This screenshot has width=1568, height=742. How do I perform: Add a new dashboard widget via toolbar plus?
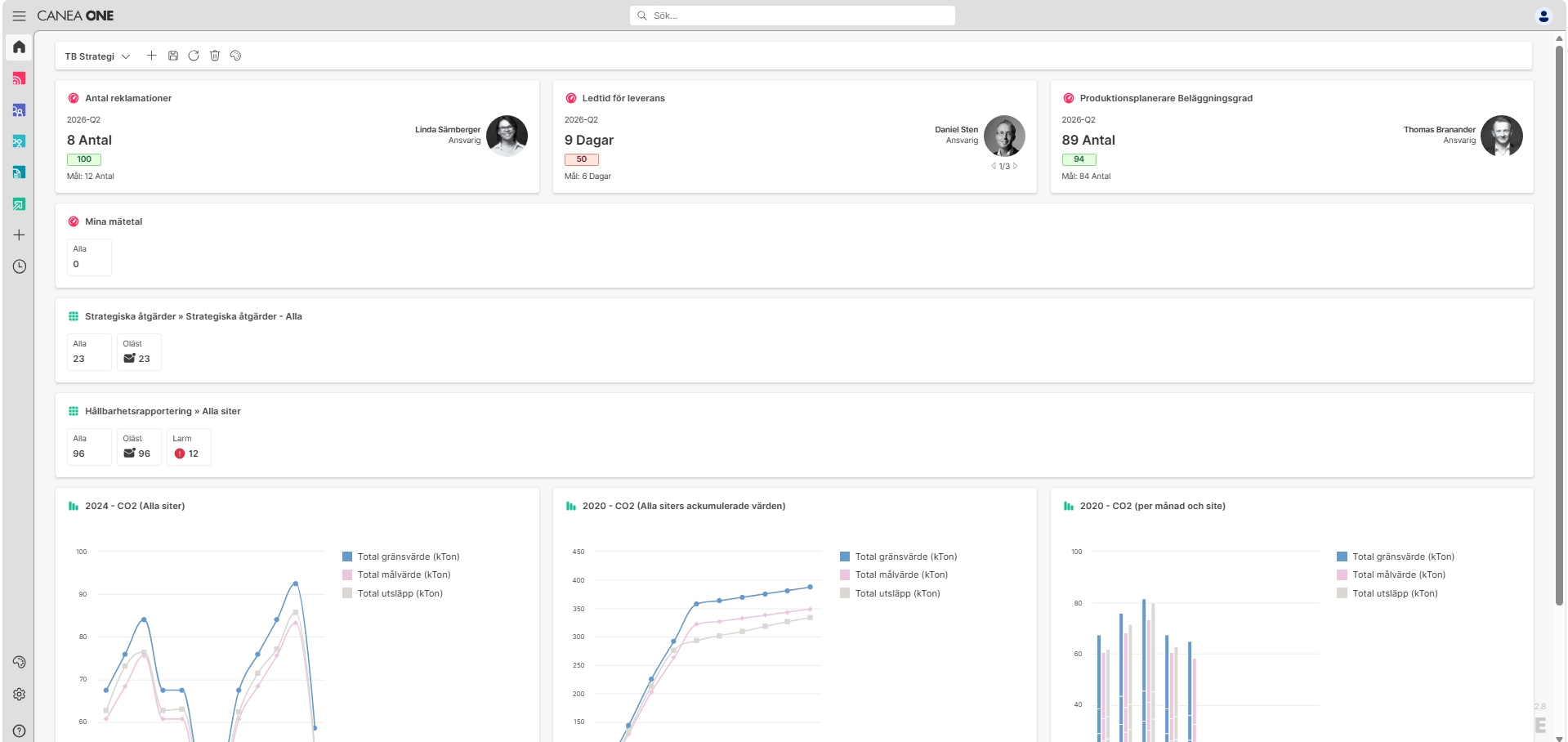click(x=151, y=56)
